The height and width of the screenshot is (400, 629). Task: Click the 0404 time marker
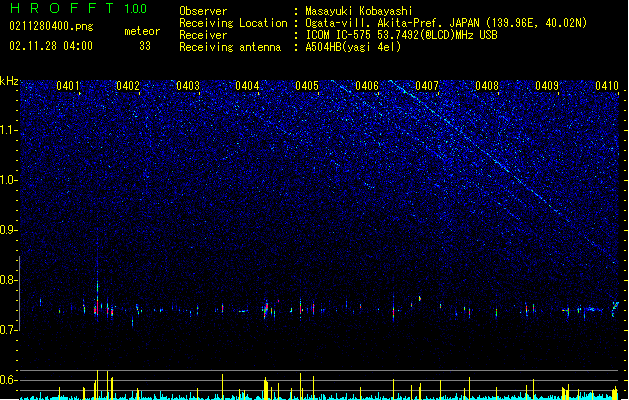click(247, 85)
